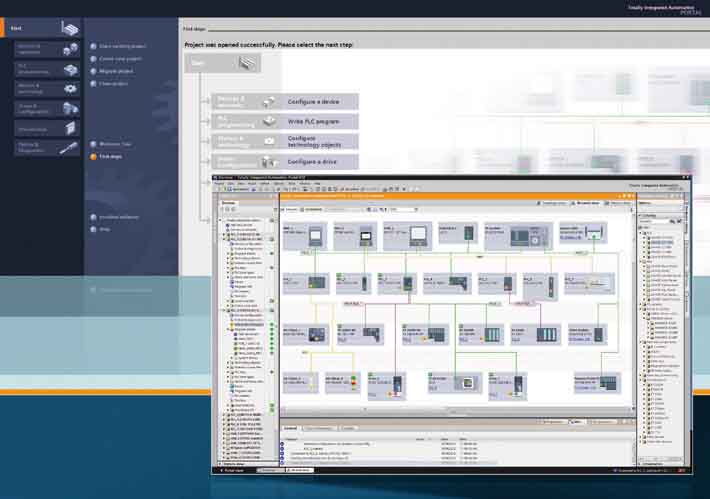
Task: Open Online & Diagnostics screwdriver icon
Action: [x=68, y=148]
